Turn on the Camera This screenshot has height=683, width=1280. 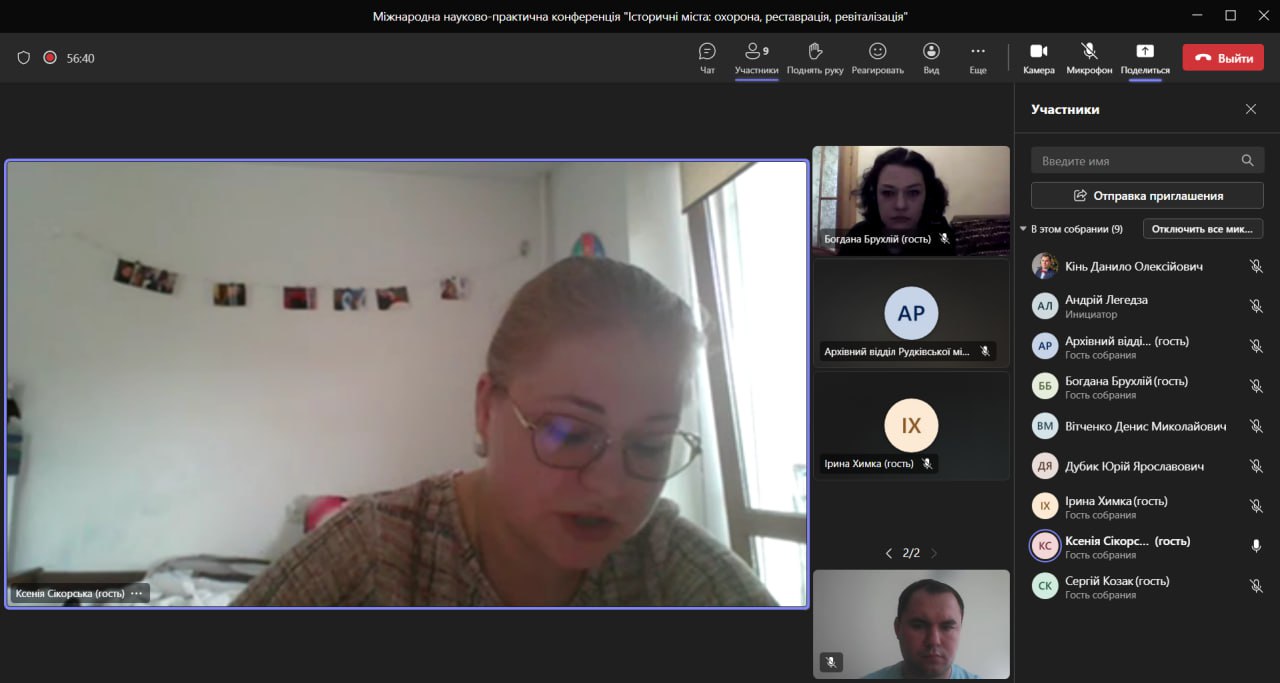click(x=1039, y=58)
